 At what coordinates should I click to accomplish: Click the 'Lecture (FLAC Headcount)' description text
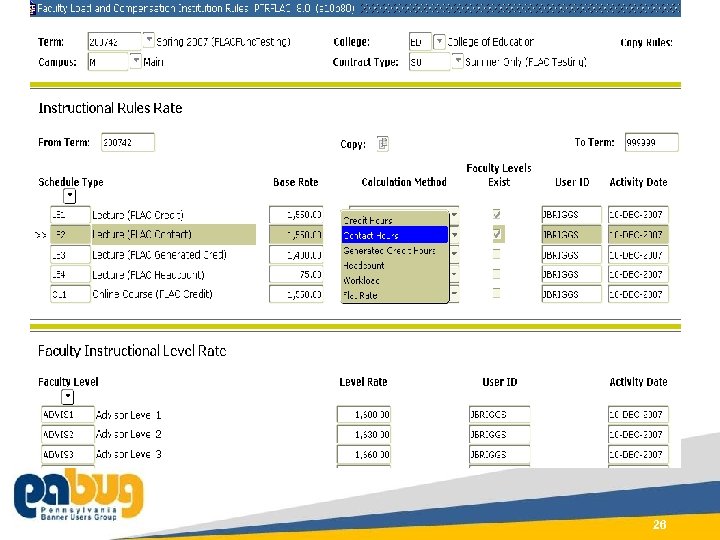tap(148, 275)
